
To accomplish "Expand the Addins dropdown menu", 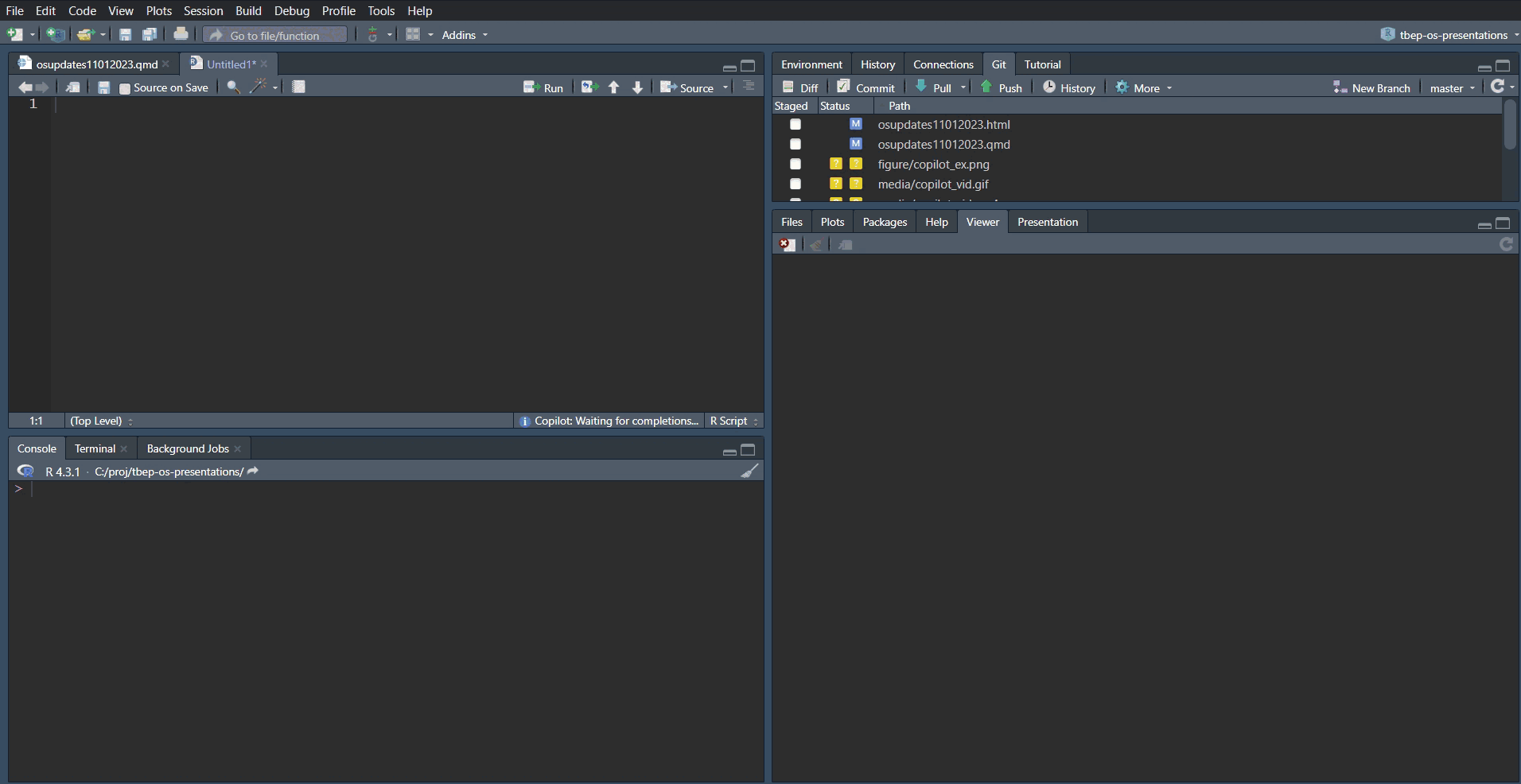I will coord(465,35).
